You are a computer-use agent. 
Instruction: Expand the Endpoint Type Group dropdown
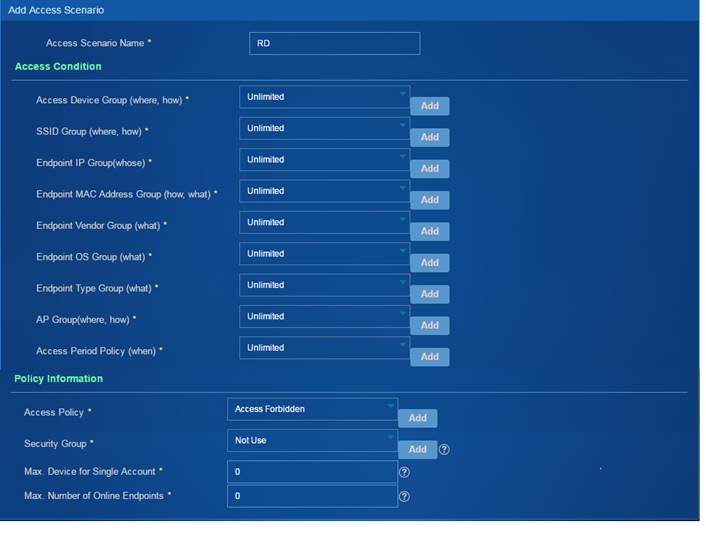tap(324, 285)
